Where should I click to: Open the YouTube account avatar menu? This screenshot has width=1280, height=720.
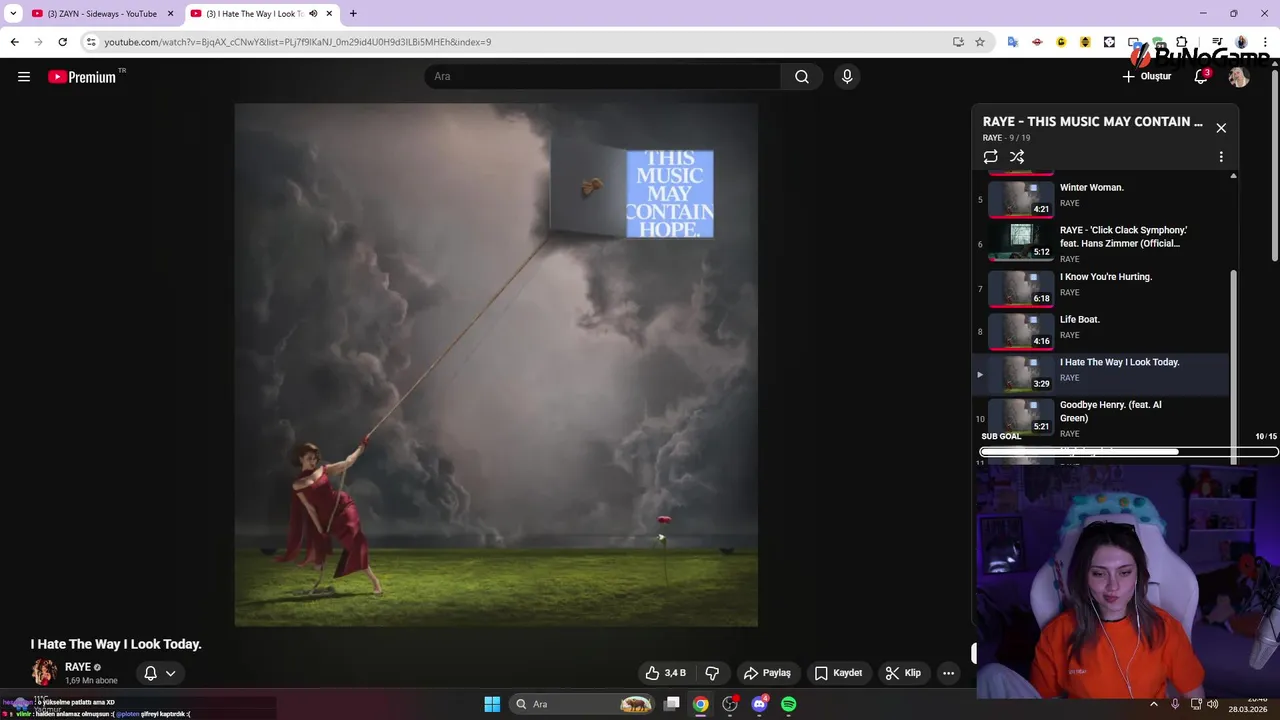1239,77
